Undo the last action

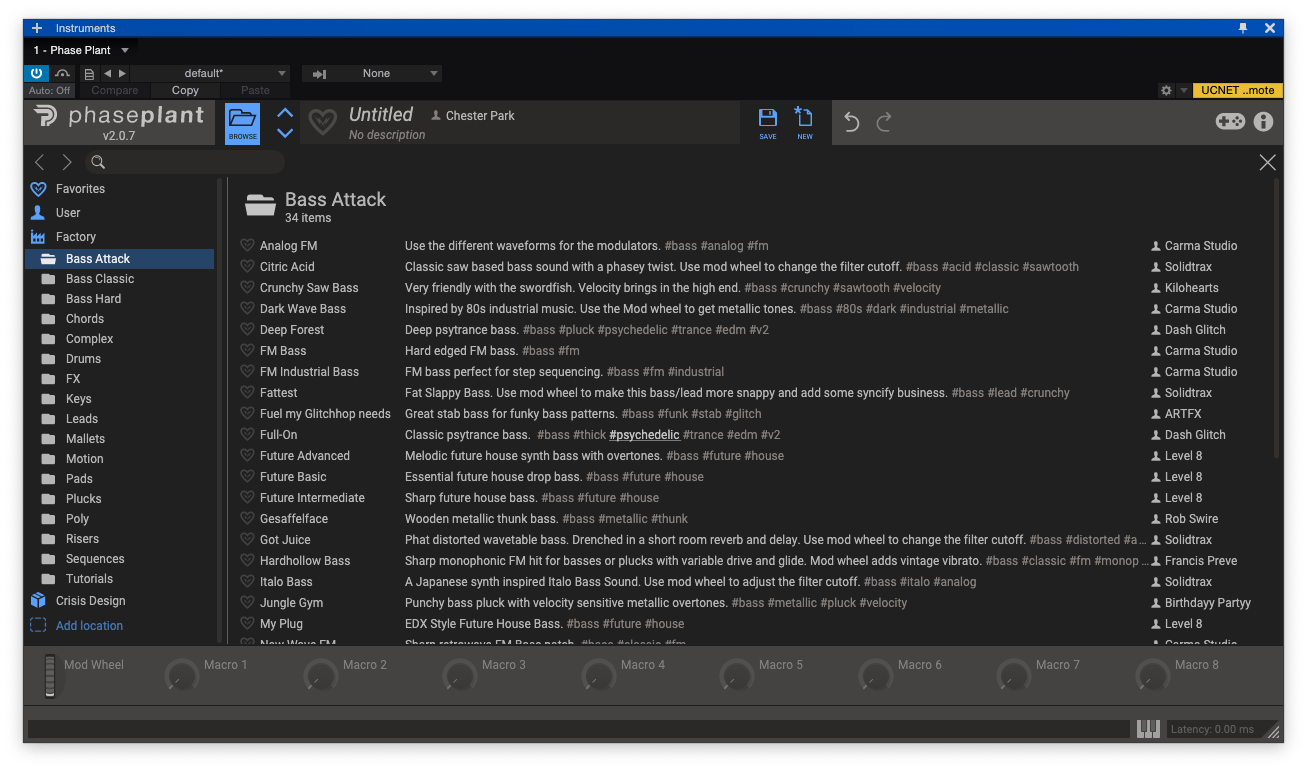[851, 122]
